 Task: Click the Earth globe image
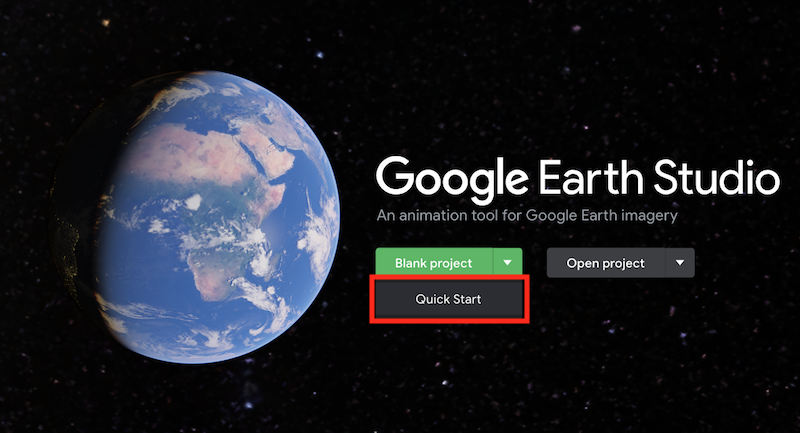tap(194, 217)
